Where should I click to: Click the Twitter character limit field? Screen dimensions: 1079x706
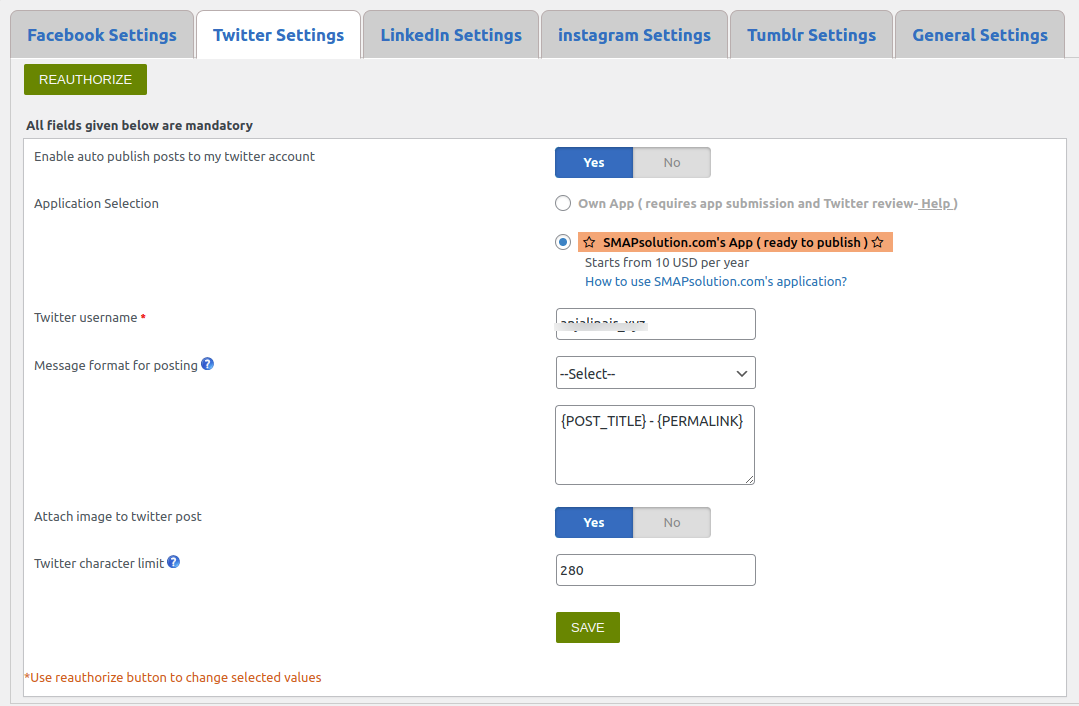pyautogui.click(x=655, y=570)
